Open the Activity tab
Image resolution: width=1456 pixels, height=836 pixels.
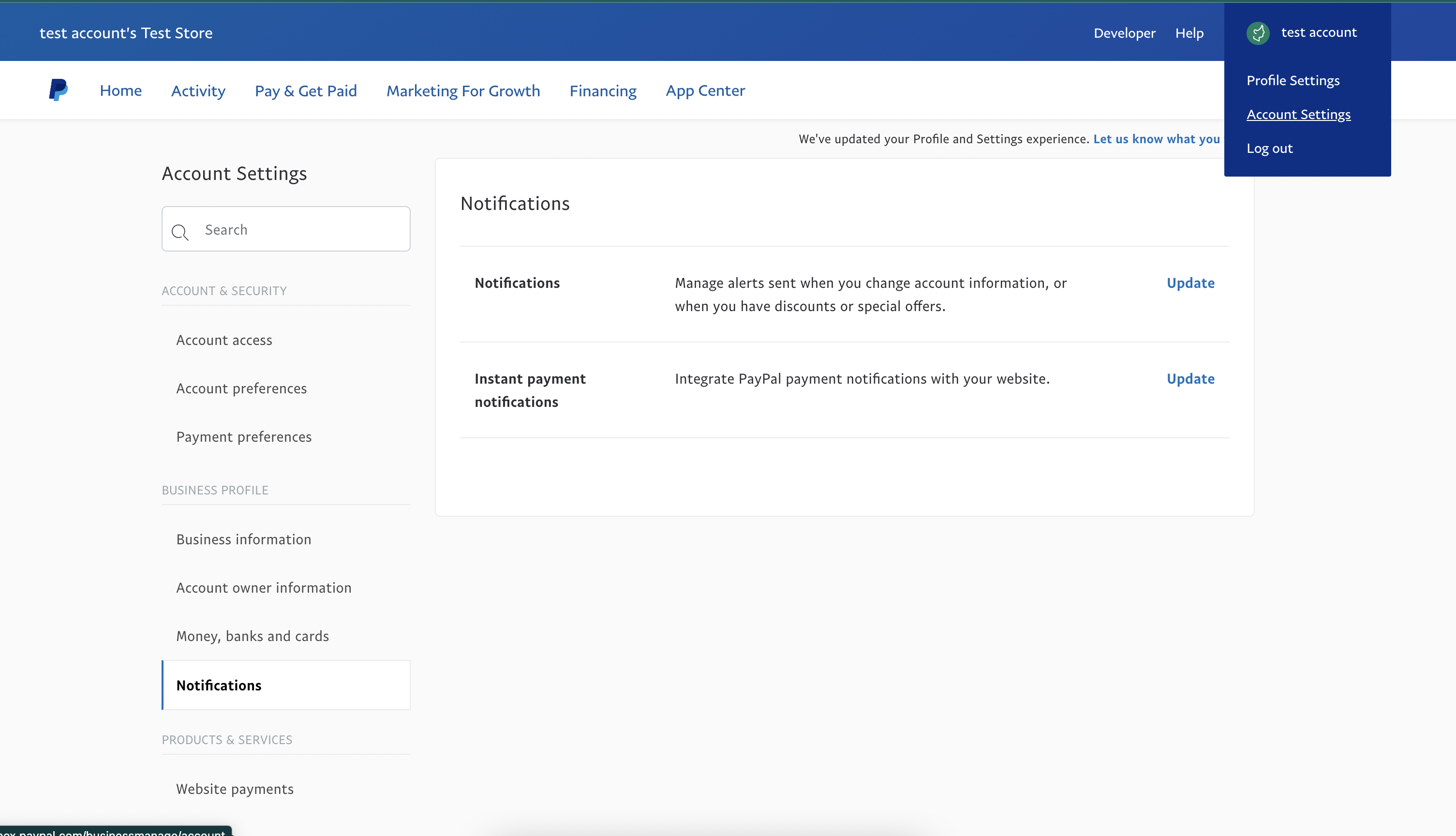[x=198, y=91]
